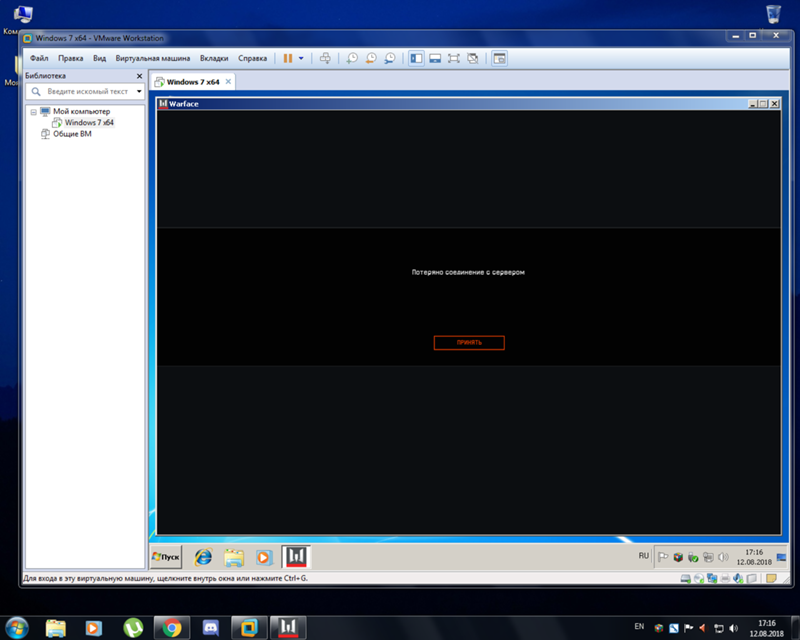Open the Правка menu

point(70,58)
